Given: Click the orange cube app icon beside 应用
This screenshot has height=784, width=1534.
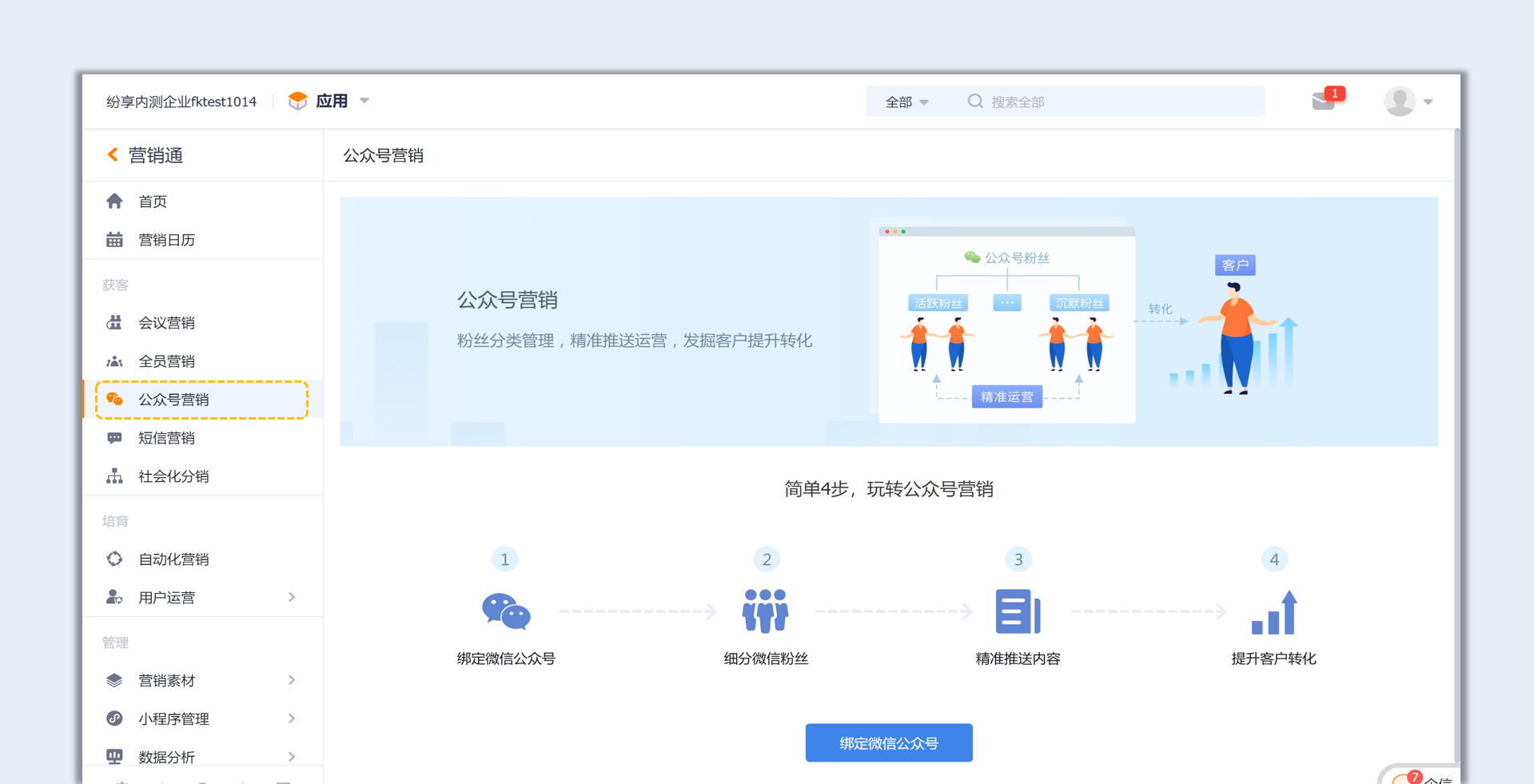Looking at the screenshot, I should (x=297, y=101).
